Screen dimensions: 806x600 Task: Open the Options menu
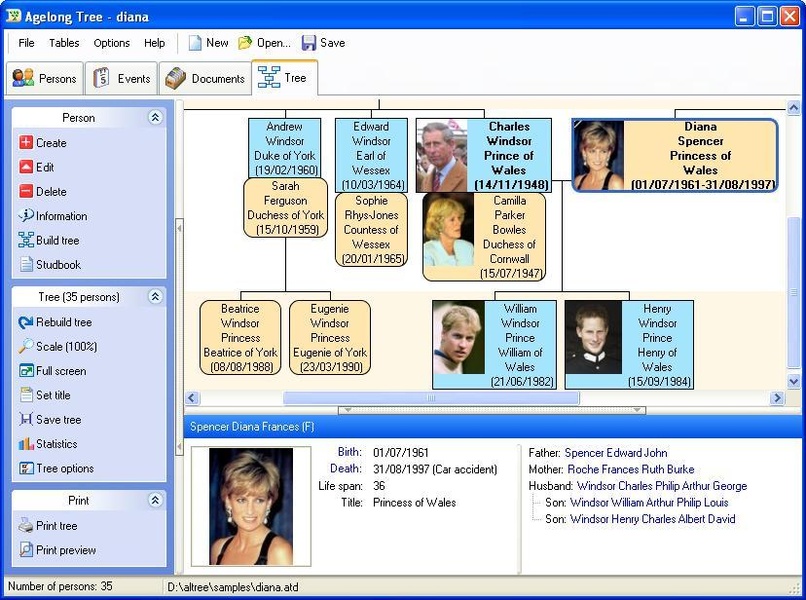112,43
